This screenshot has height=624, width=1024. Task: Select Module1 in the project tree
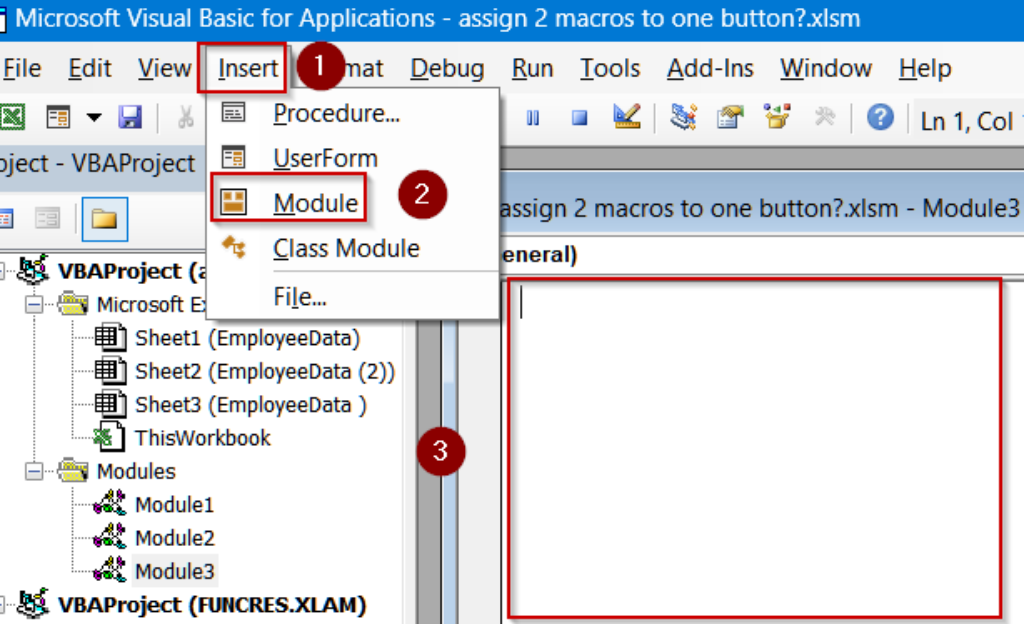click(174, 505)
